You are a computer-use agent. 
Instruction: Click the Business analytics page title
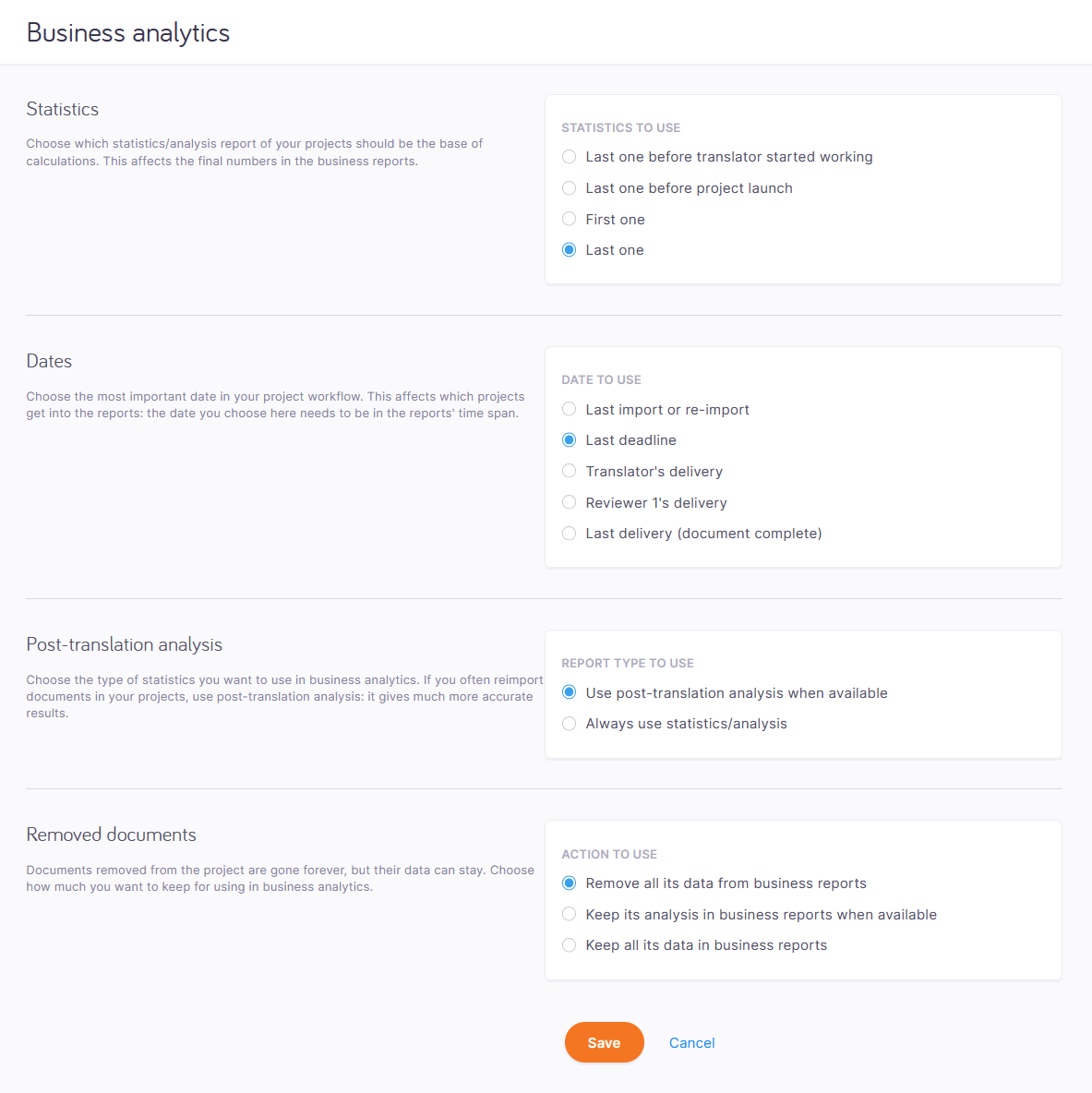[x=128, y=32]
